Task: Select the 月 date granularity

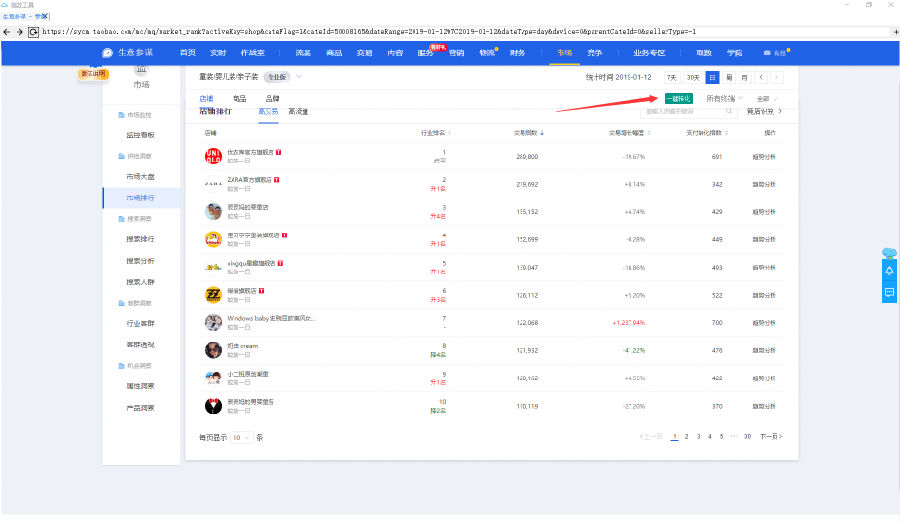Action: [744, 77]
